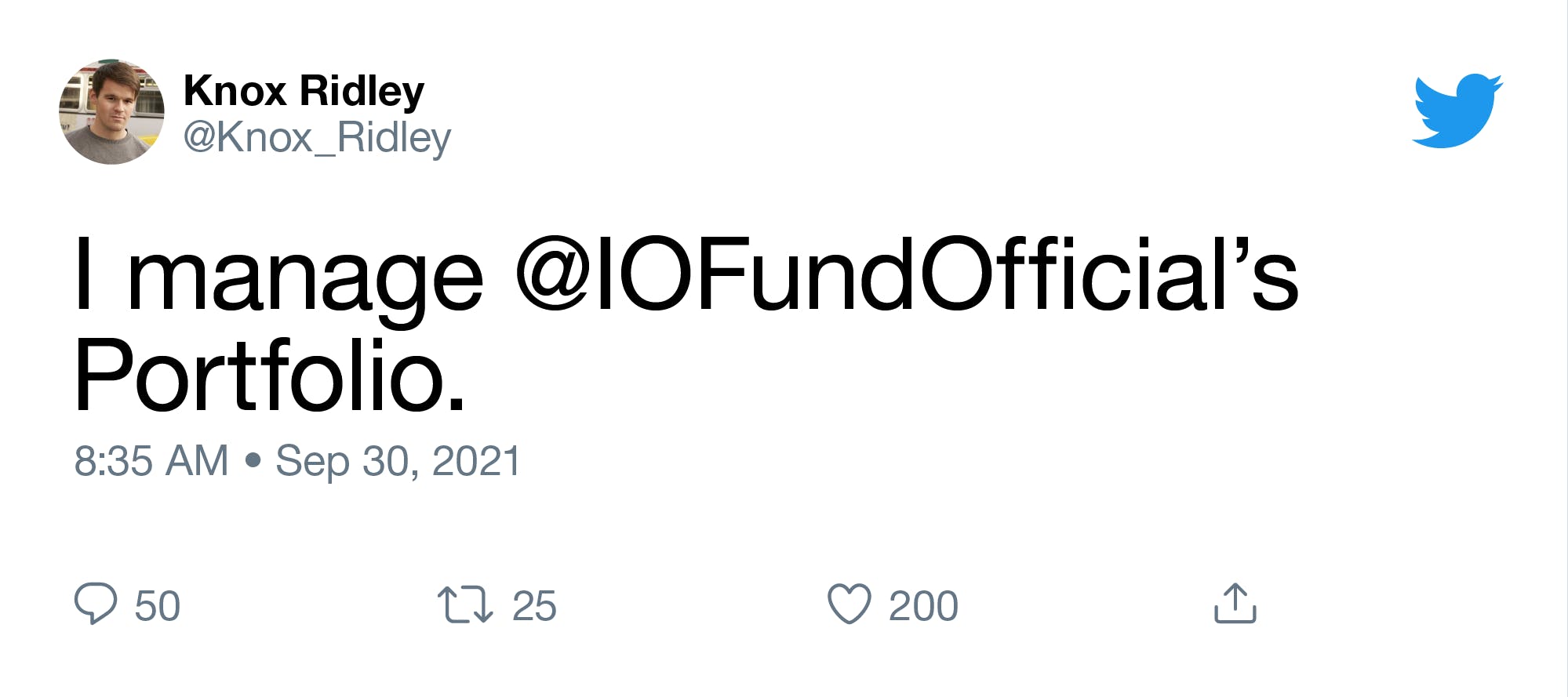
Task: Select the reply count showing 50
Action: click(157, 605)
